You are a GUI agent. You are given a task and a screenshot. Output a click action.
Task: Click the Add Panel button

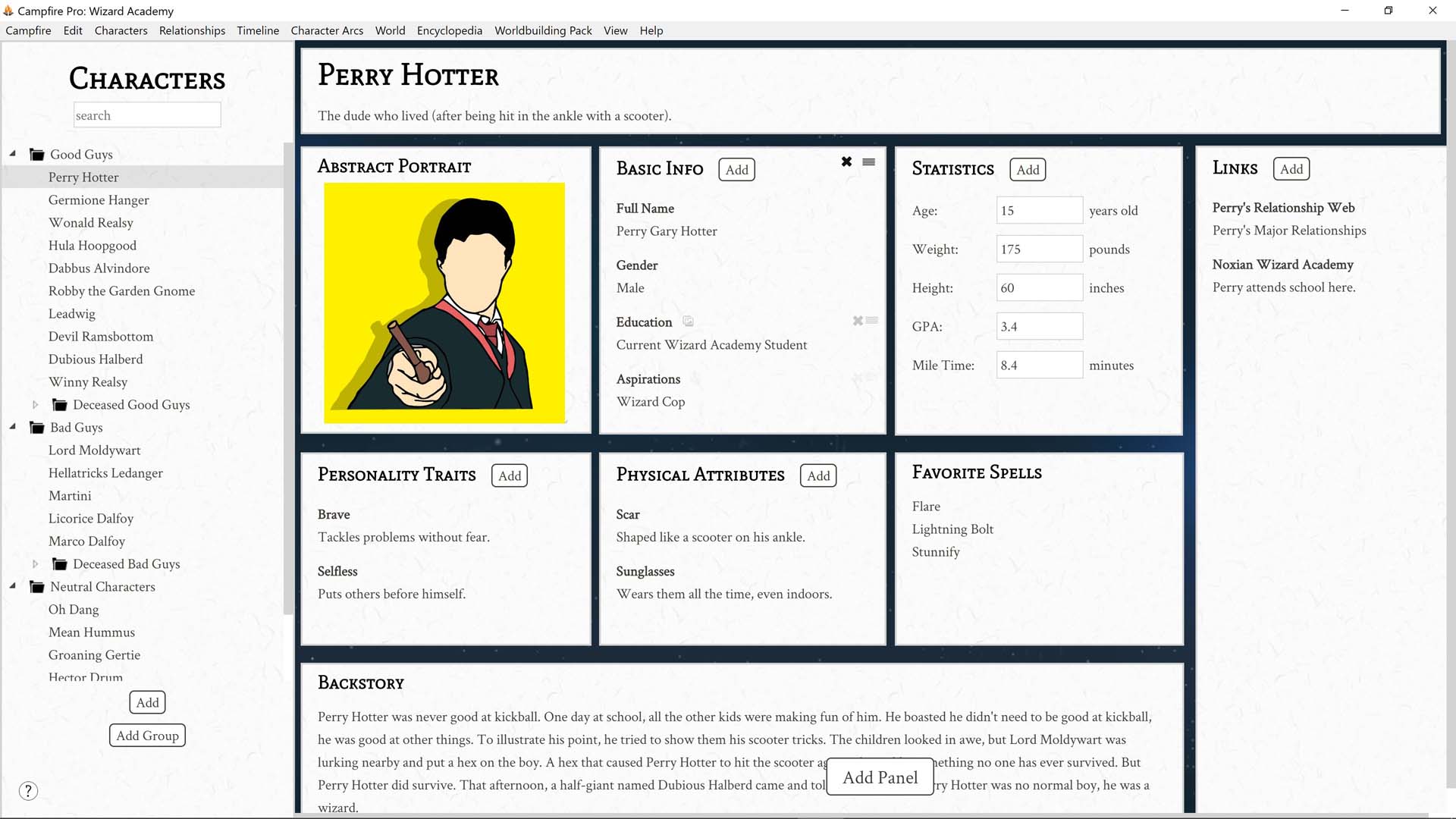tap(880, 777)
